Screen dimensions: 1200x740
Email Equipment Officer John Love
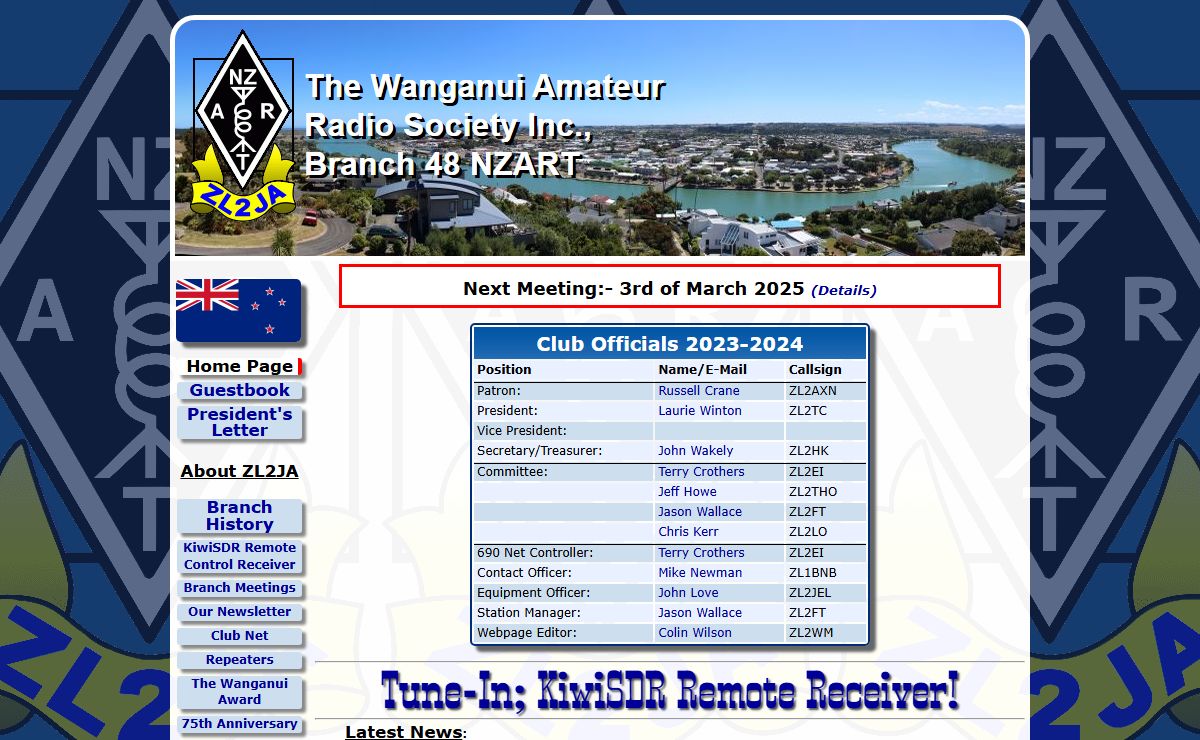[688, 593]
